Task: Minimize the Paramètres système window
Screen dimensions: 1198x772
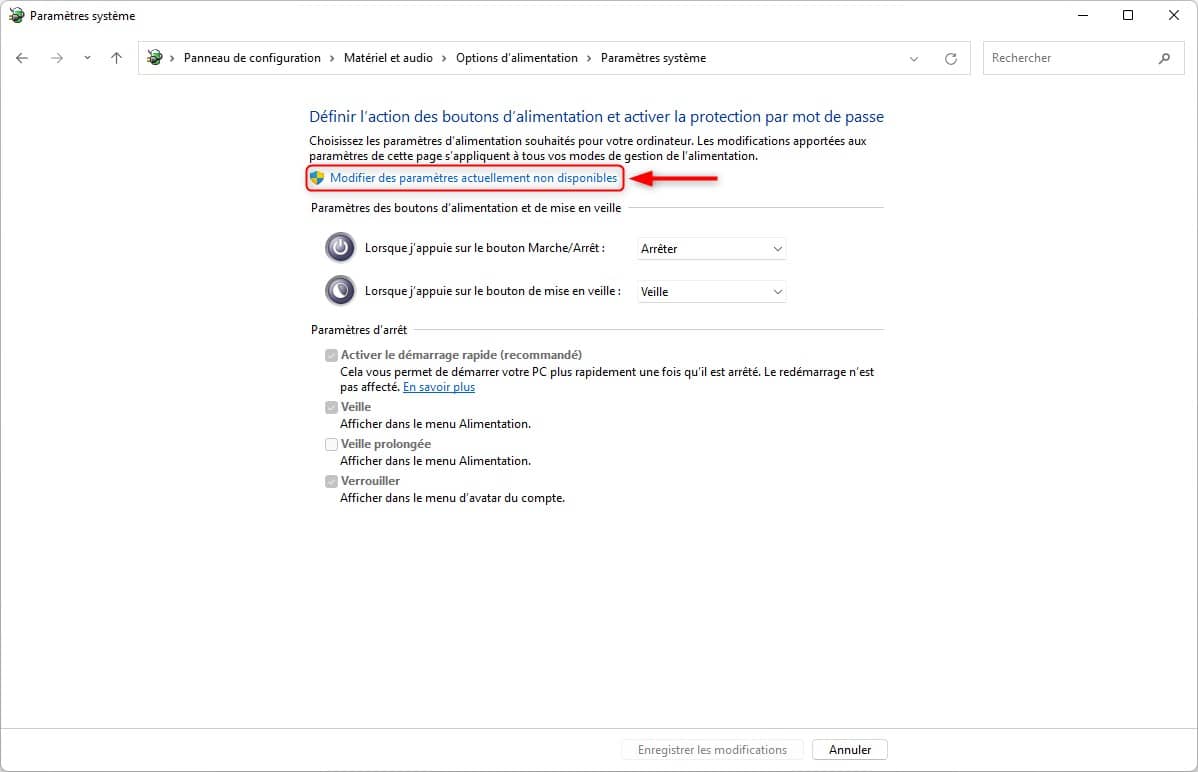Action: [1083, 15]
